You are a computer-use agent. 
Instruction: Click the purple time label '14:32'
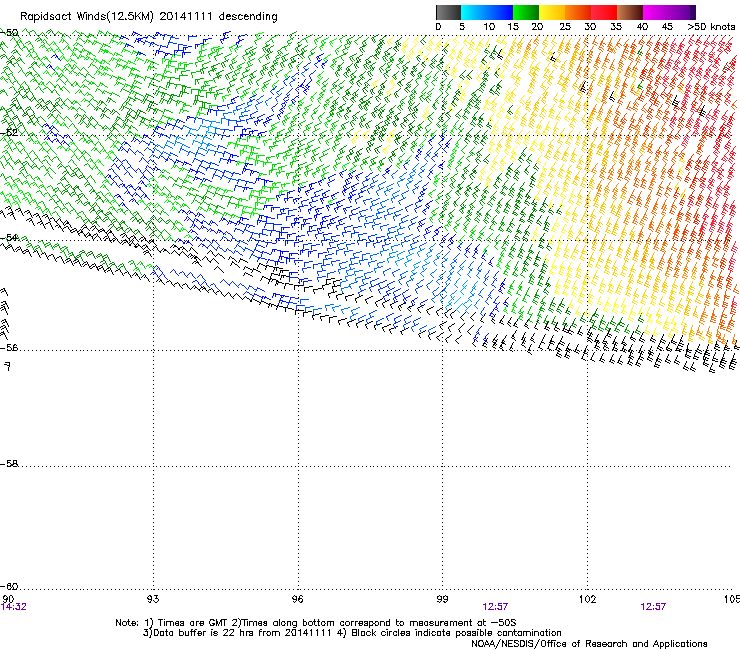click(14, 607)
